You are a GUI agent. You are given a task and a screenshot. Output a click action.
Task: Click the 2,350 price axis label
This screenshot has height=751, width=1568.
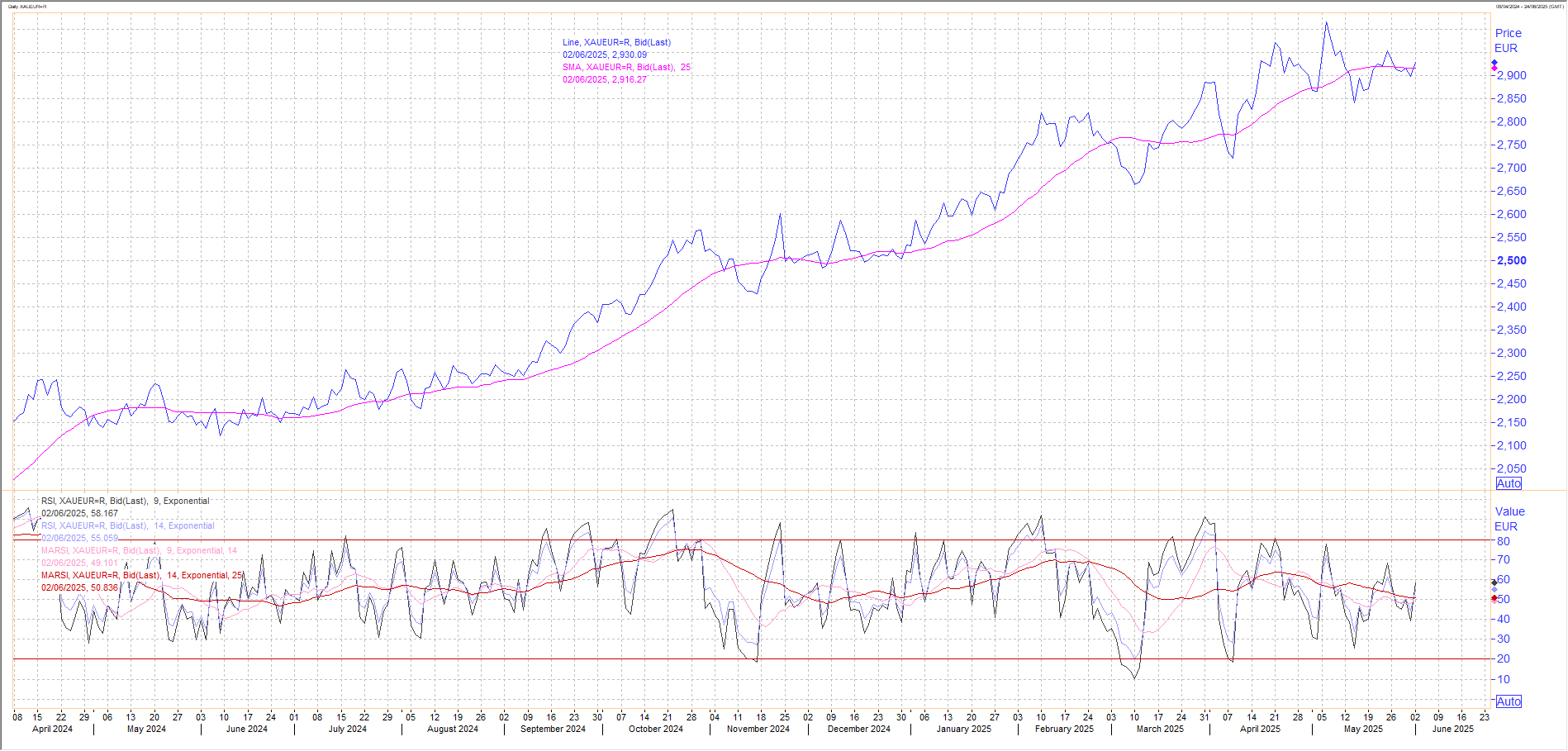click(1512, 330)
